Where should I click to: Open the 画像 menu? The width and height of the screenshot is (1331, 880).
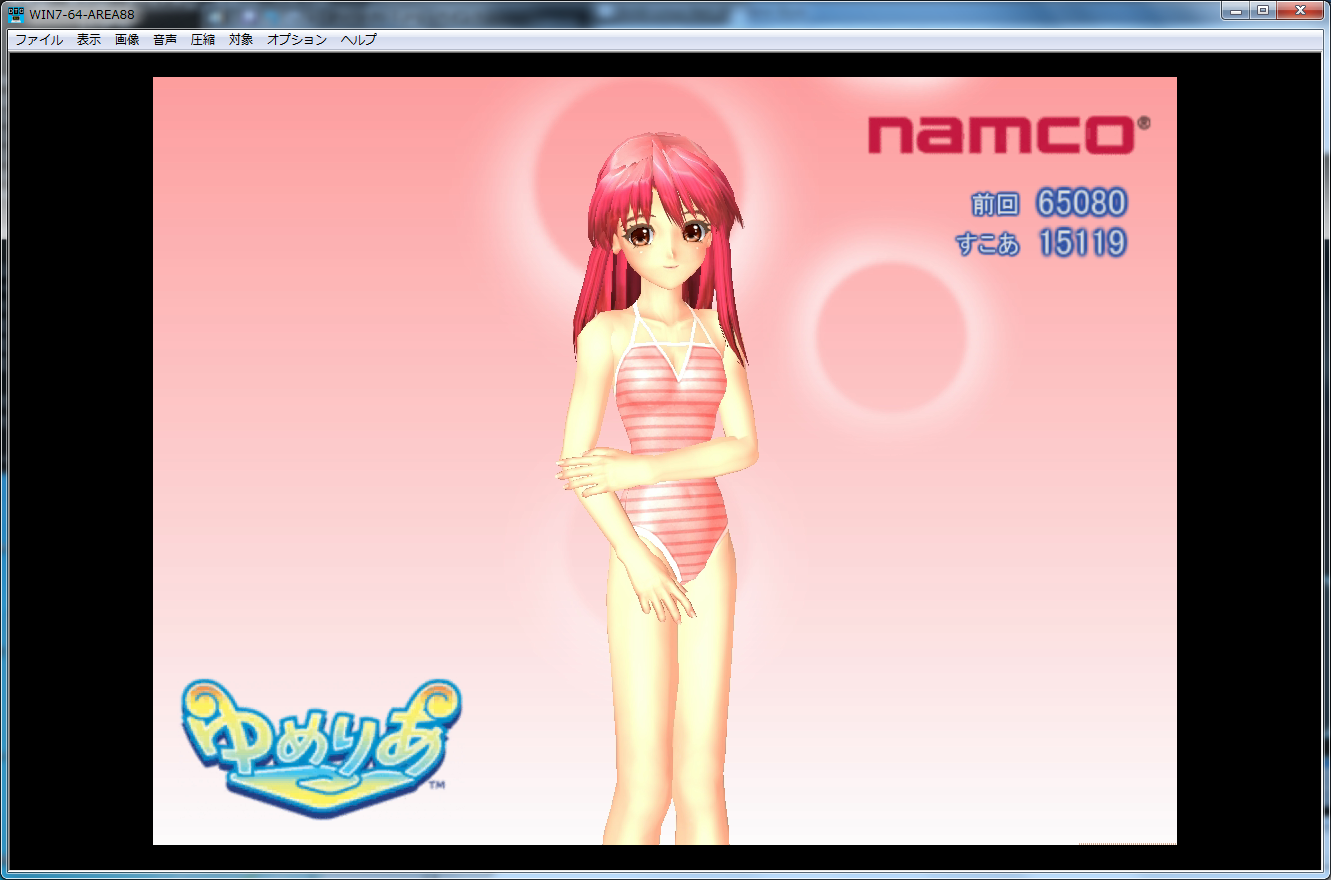pyautogui.click(x=127, y=40)
